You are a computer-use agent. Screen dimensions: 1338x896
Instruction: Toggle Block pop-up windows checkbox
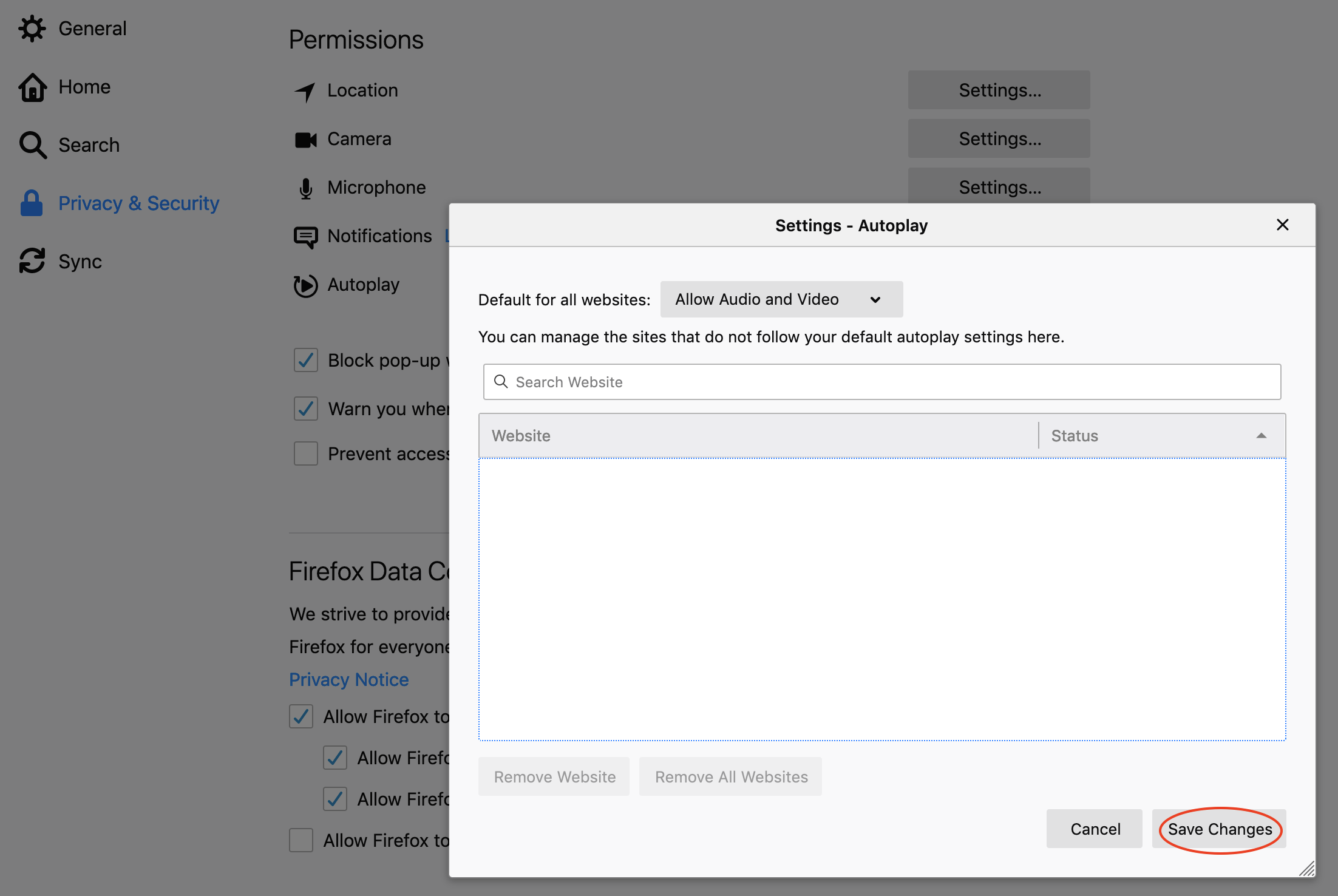pos(306,360)
